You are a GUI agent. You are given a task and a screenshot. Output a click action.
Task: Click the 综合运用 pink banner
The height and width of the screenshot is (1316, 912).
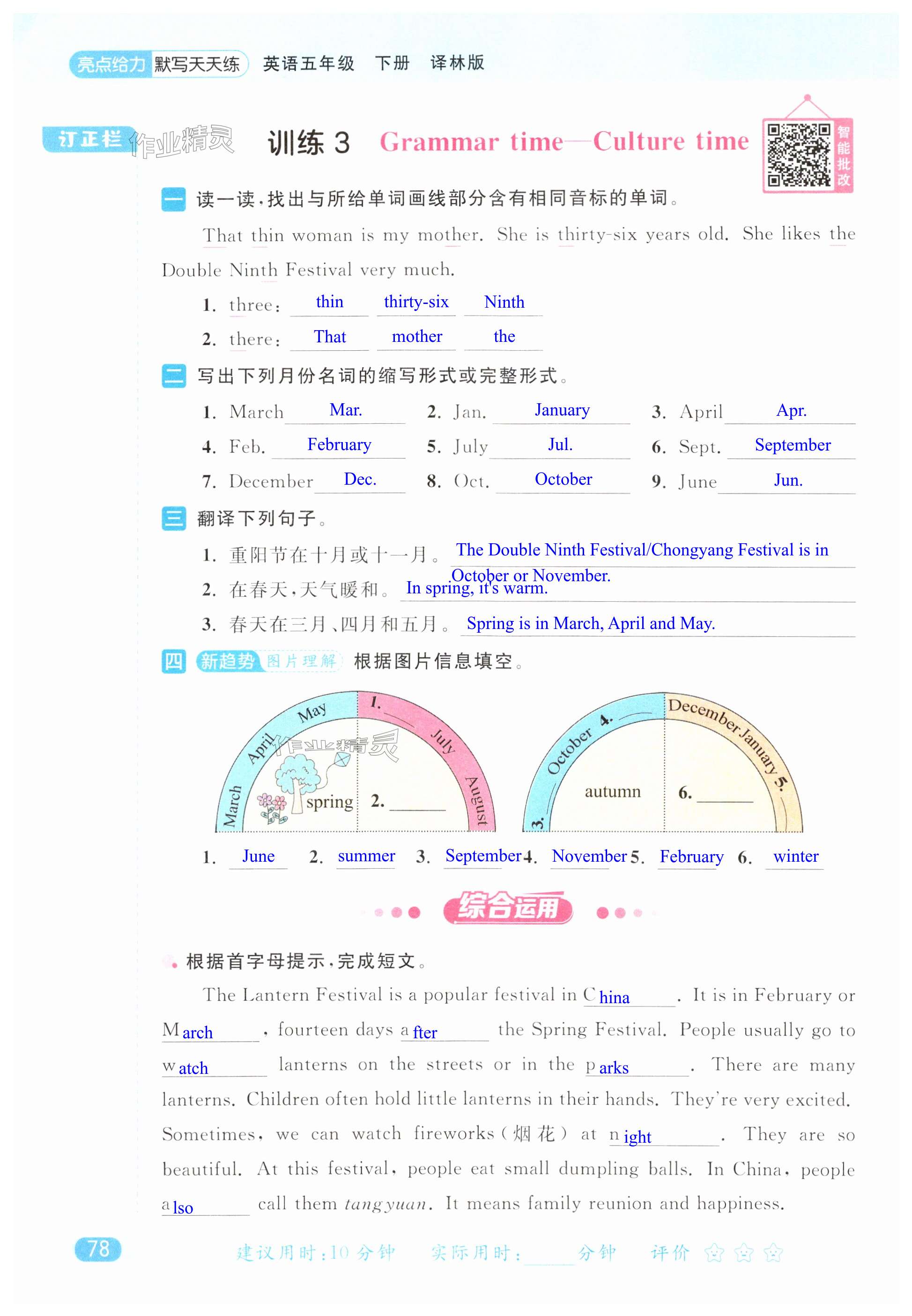[507, 908]
